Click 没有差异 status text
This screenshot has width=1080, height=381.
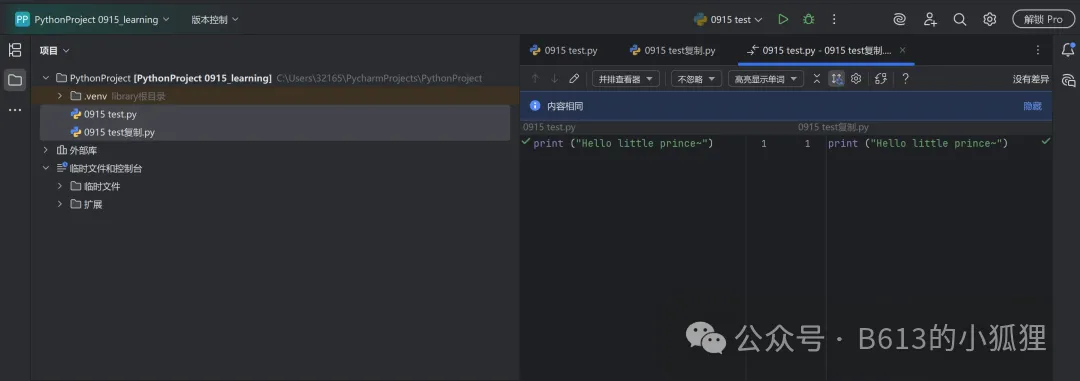[x=1030, y=79]
